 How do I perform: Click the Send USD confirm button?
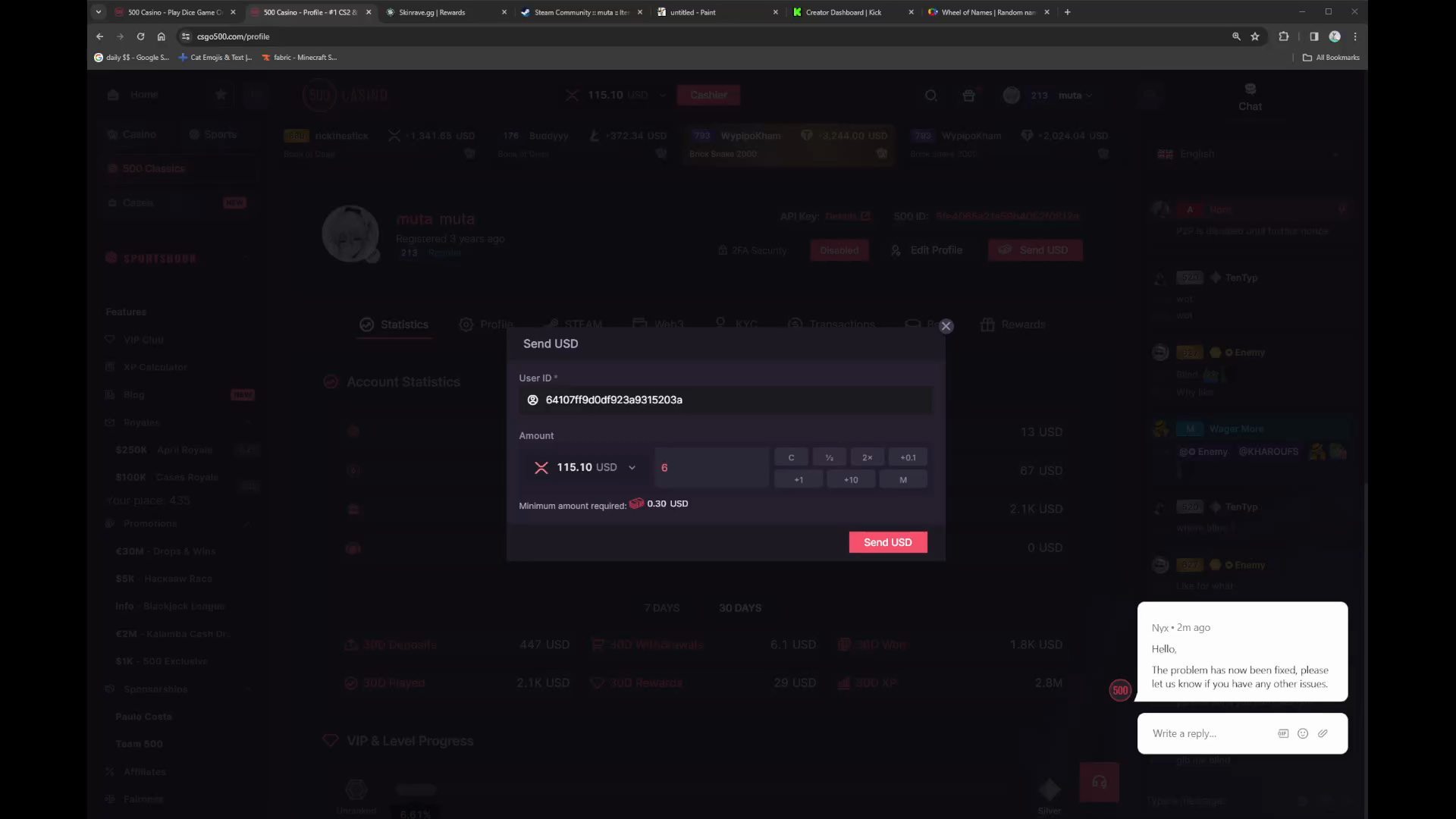pyautogui.click(x=888, y=542)
